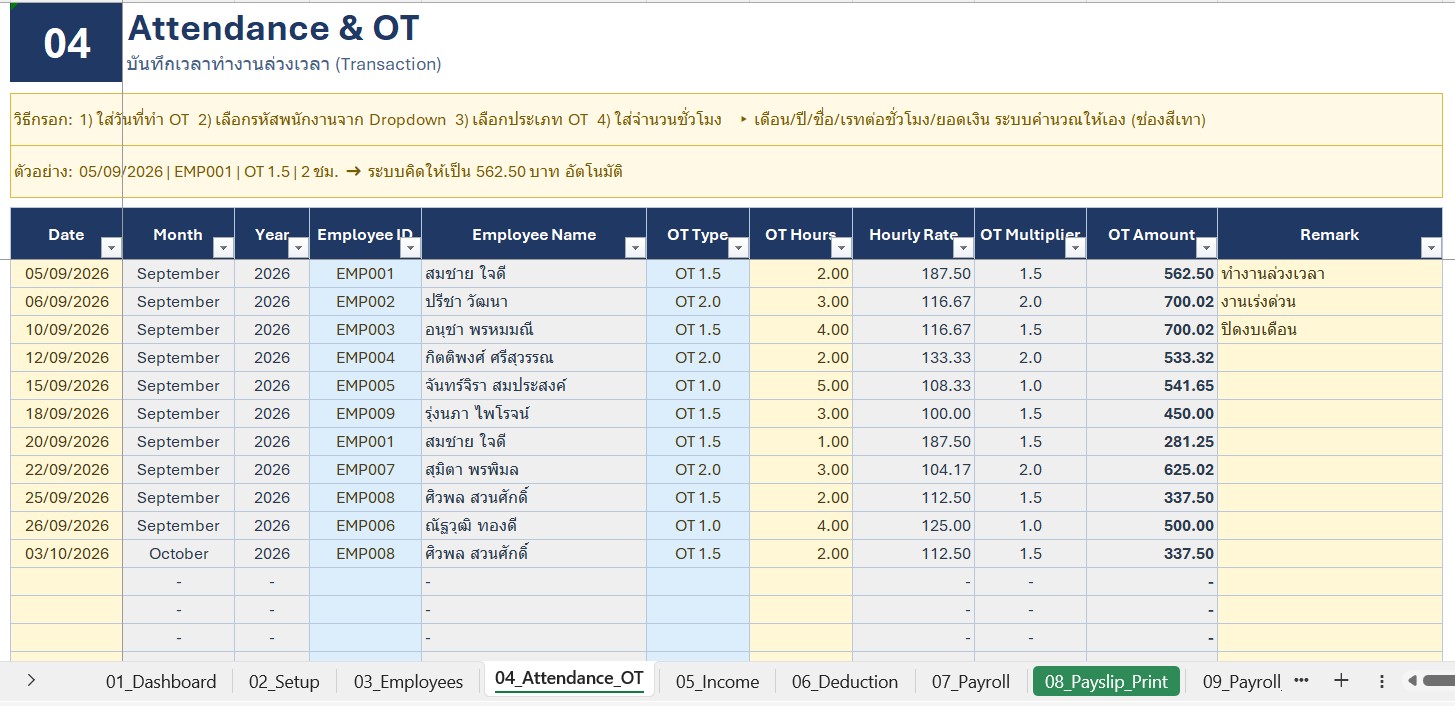Viewport: 1455px width, 706px height.
Task: Select the OT amount cell 625.02
Action: click(x=1152, y=470)
